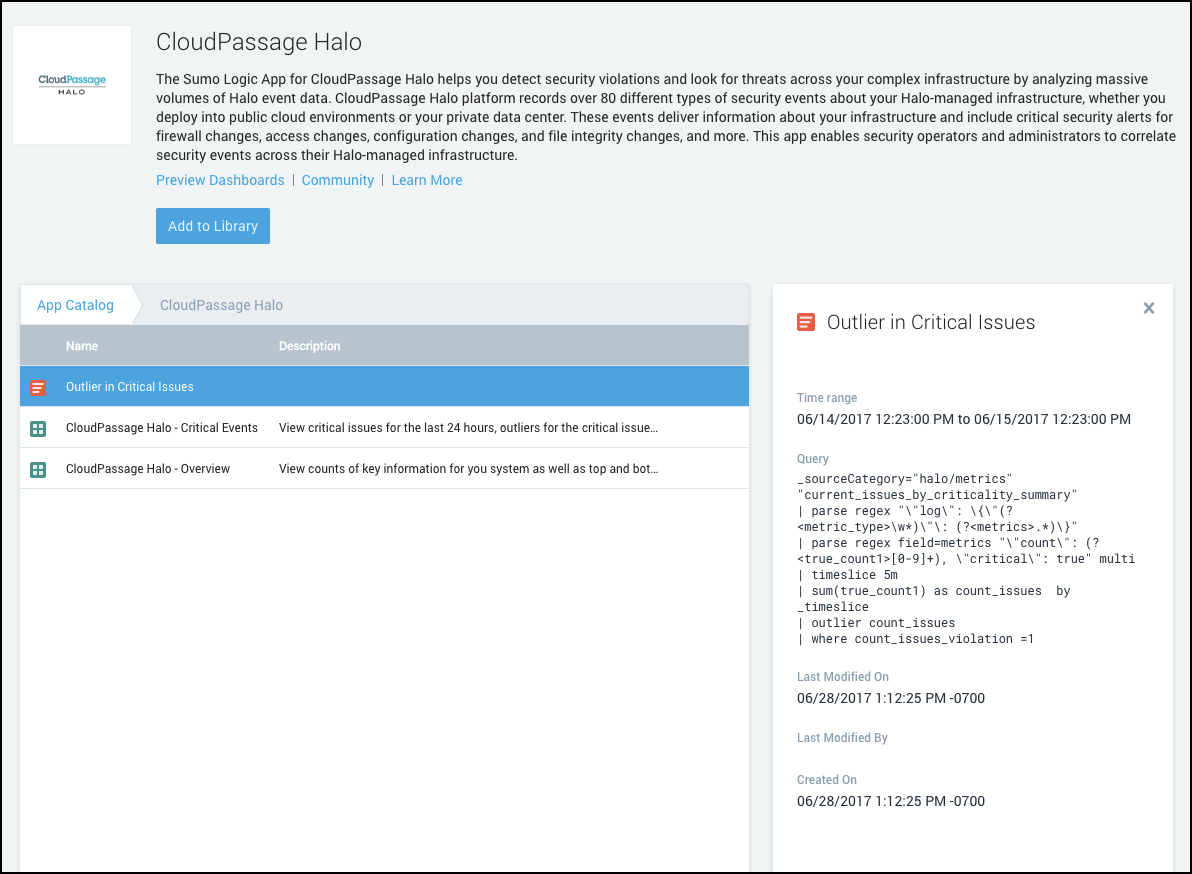This screenshot has height=874, width=1192.
Task: Sort by the Description column header
Action: click(309, 346)
